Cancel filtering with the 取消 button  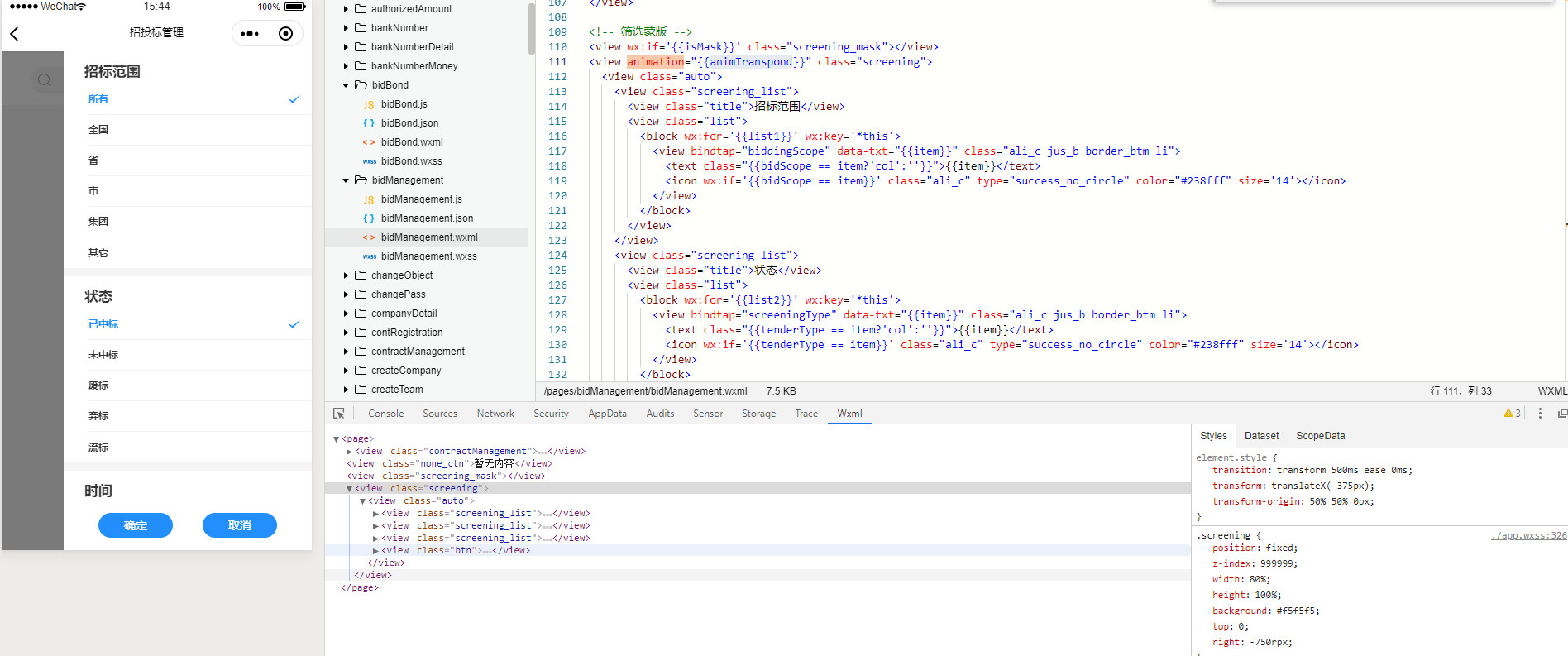[240, 525]
